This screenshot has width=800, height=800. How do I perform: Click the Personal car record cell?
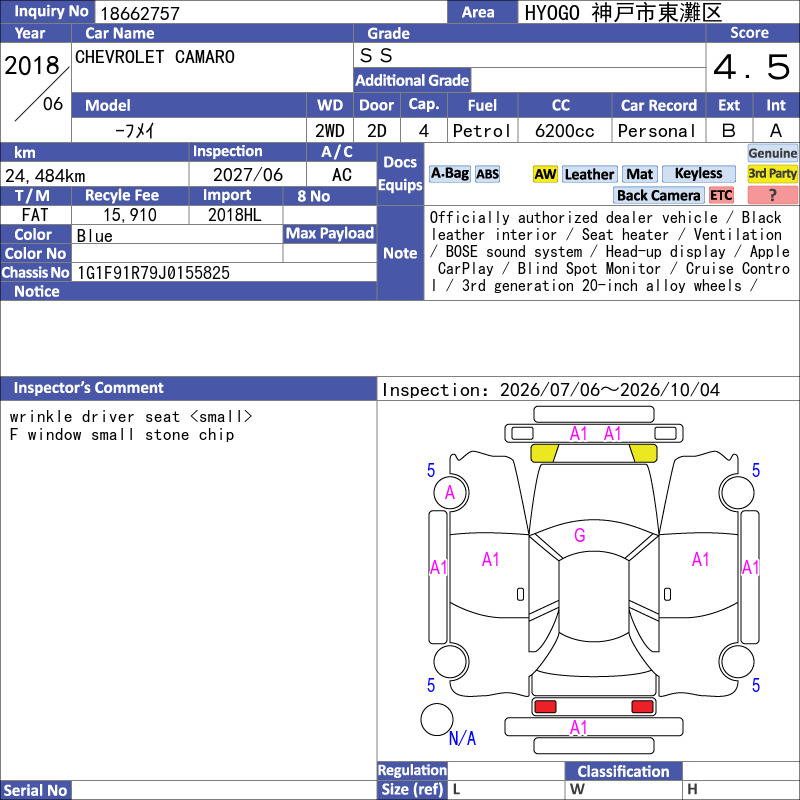pyautogui.click(x=657, y=131)
